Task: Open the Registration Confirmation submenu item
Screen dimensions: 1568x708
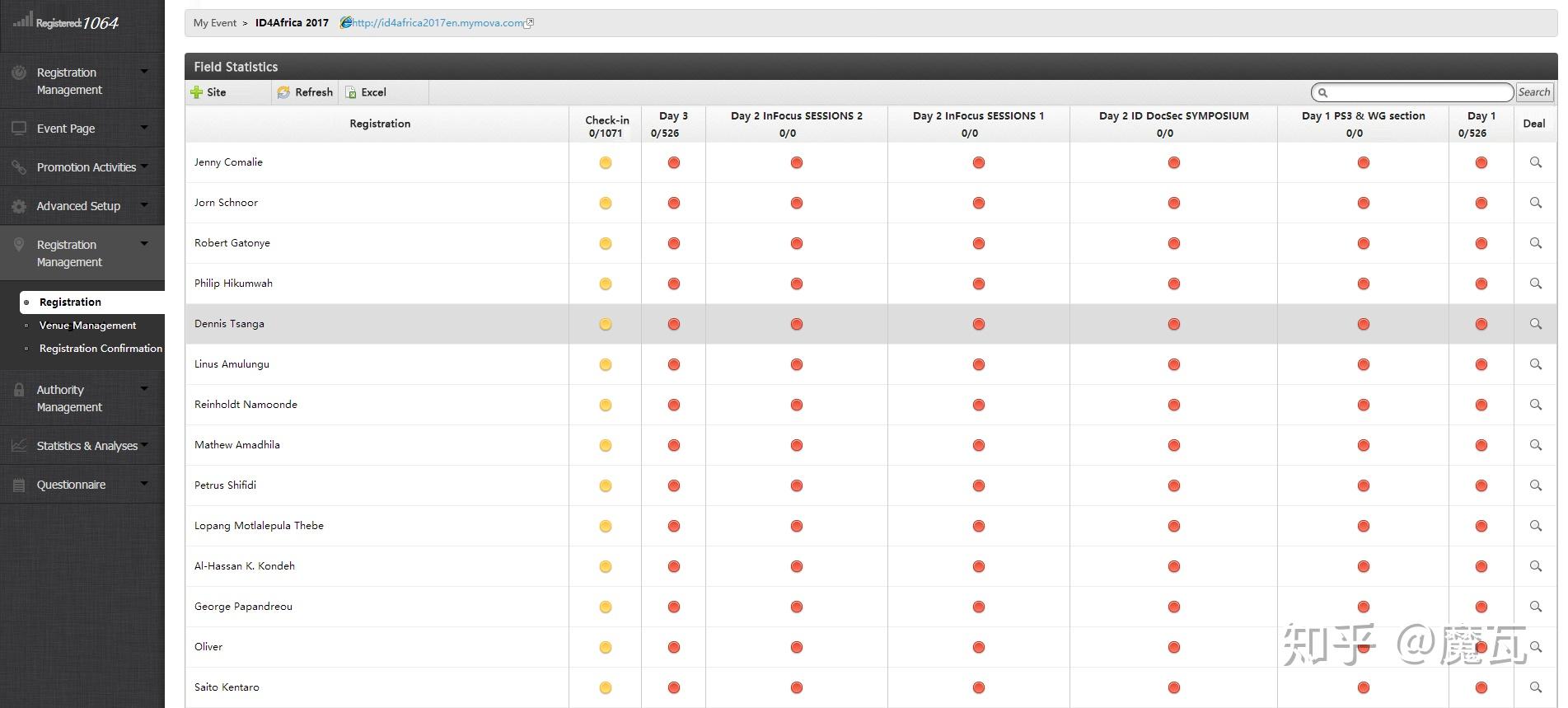Action: pyautogui.click(x=101, y=349)
